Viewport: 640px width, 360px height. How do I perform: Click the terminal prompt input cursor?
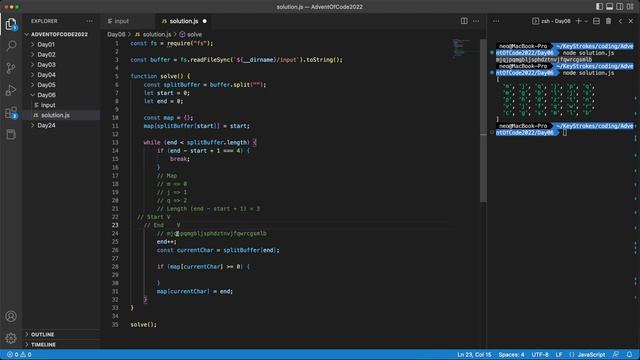pos(565,132)
